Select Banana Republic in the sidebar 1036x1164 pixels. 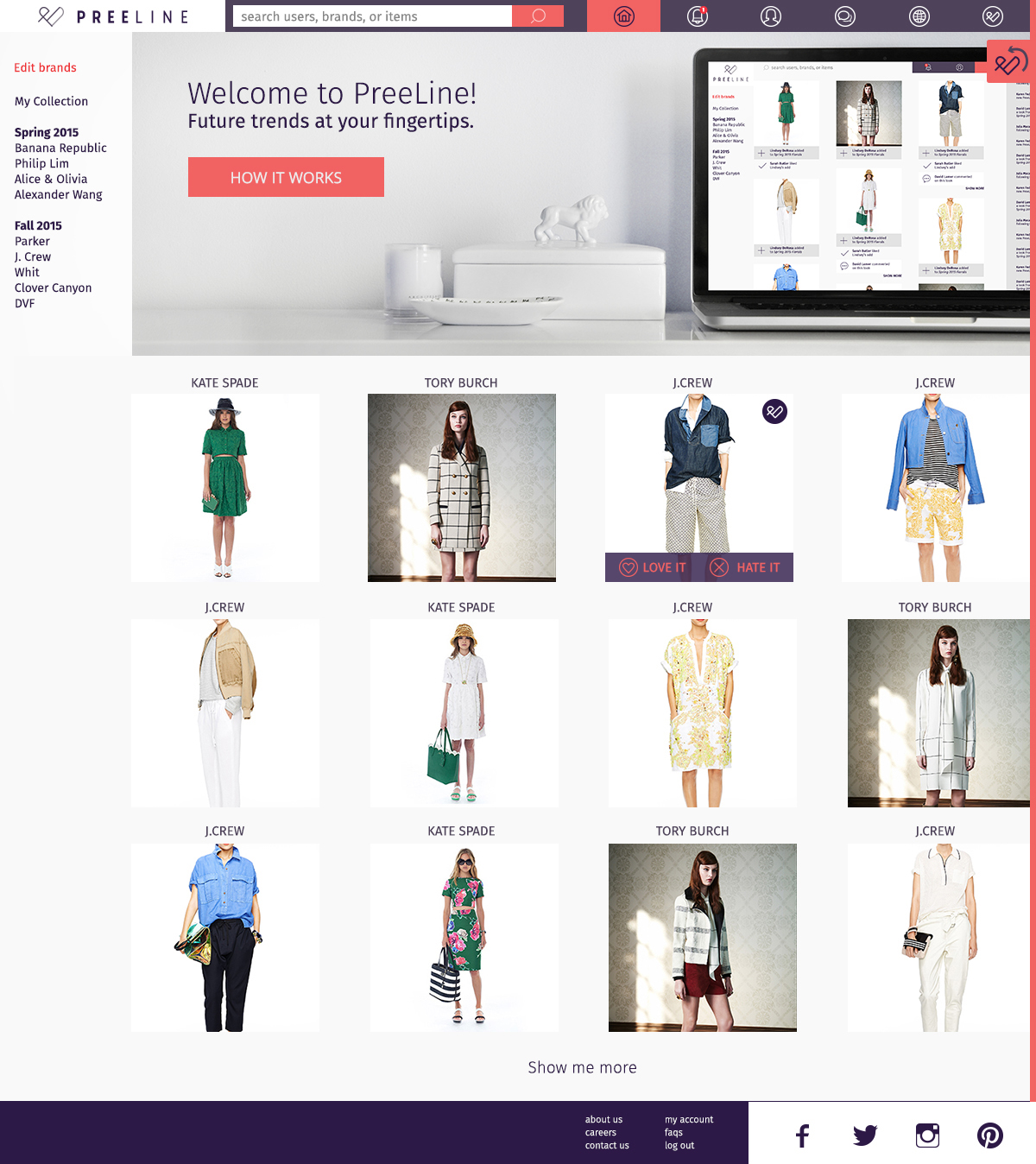60,148
